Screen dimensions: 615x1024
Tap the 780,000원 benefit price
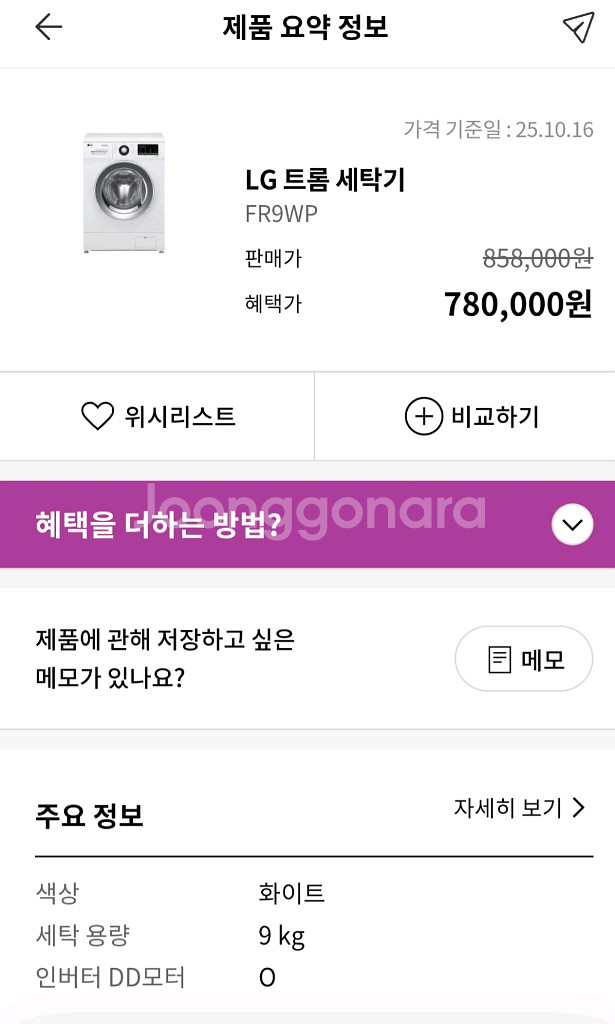click(x=518, y=304)
